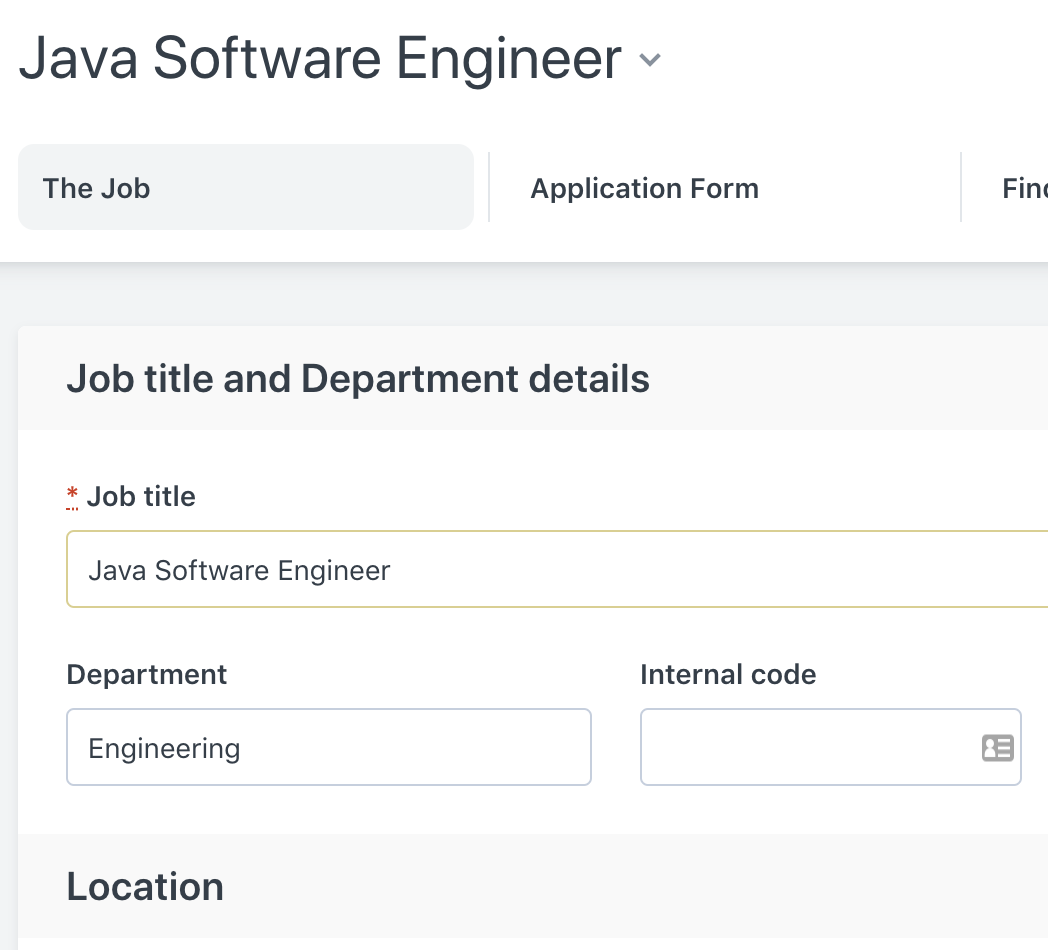Viewport: 1048px width, 950px height.
Task: Focus the Department field containing Engineering
Action: 328,748
